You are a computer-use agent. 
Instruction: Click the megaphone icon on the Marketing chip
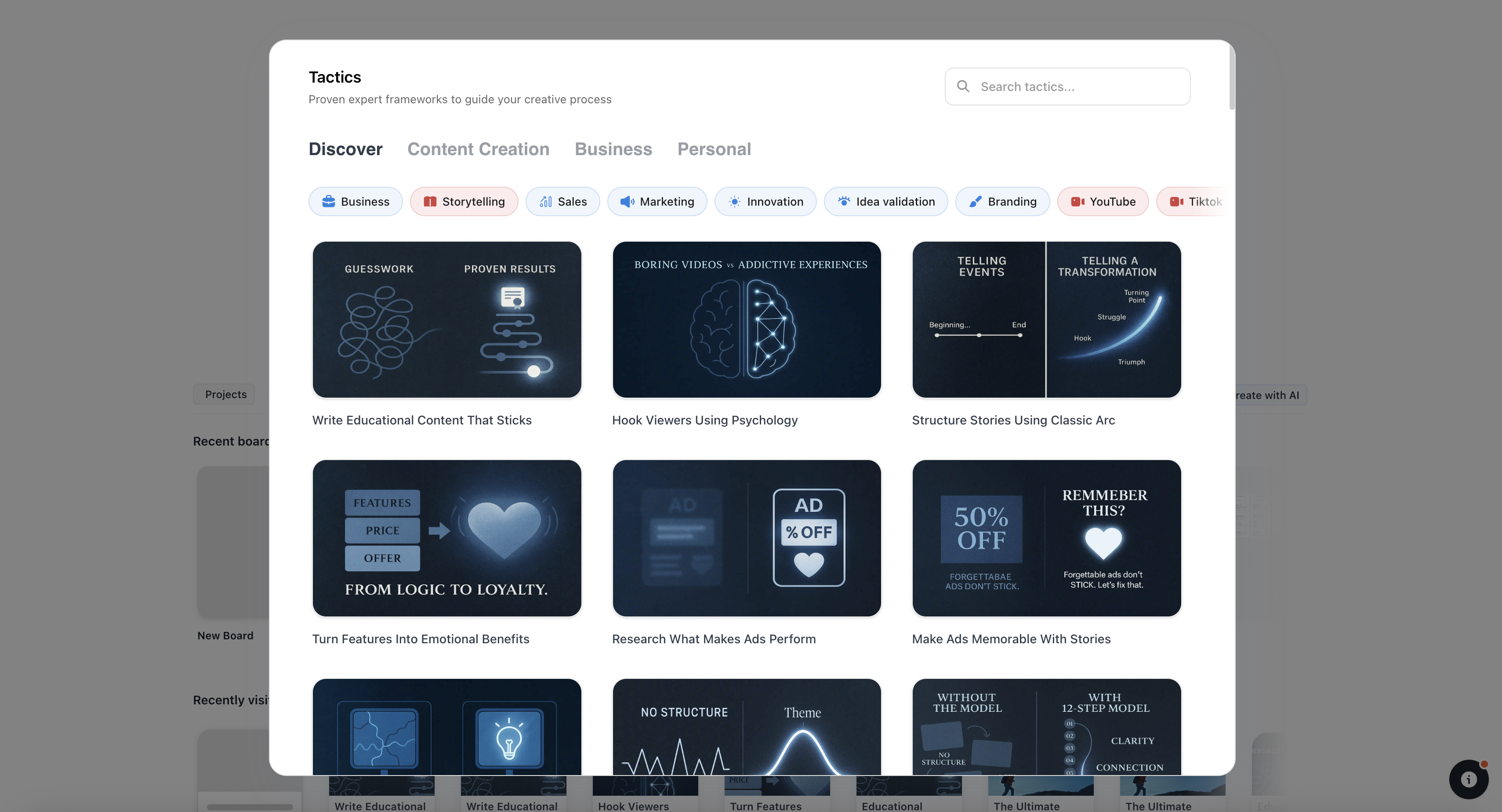click(626, 201)
